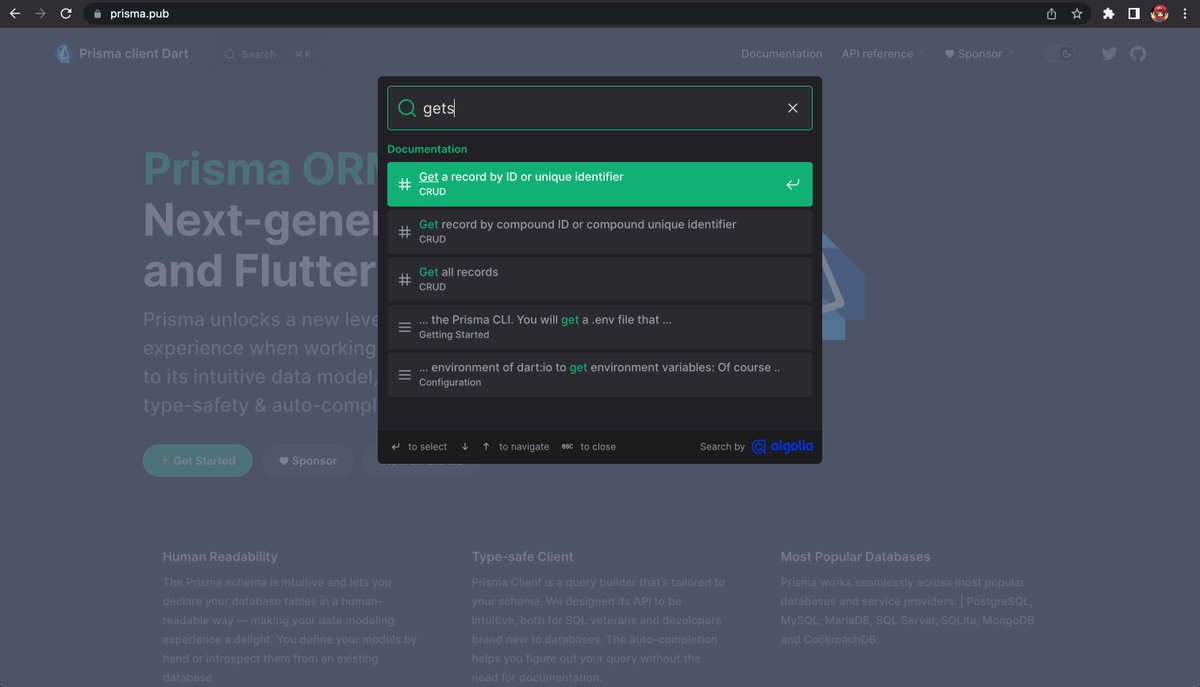The image size is (1200, 687).
Task: Open Documentation in the navbar
Action: pyautogui.click(x=782, y=54)
